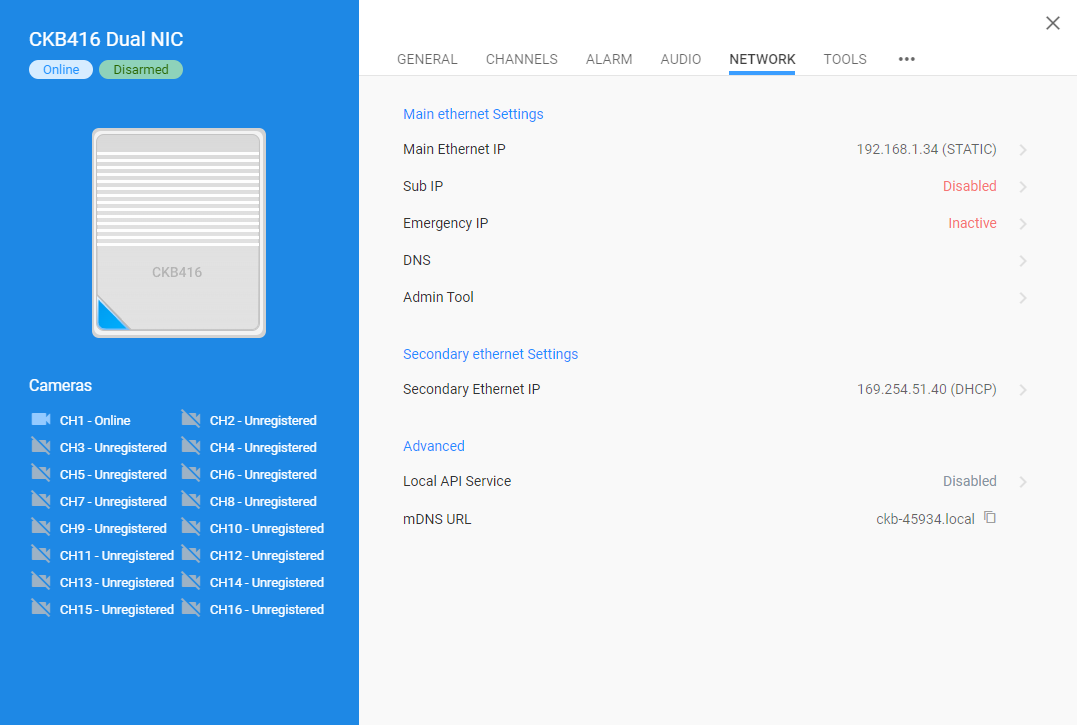Select the CH8 unregistered camera icon
The width and height of the screenshot is (1077, 725).
pos(191,500)
